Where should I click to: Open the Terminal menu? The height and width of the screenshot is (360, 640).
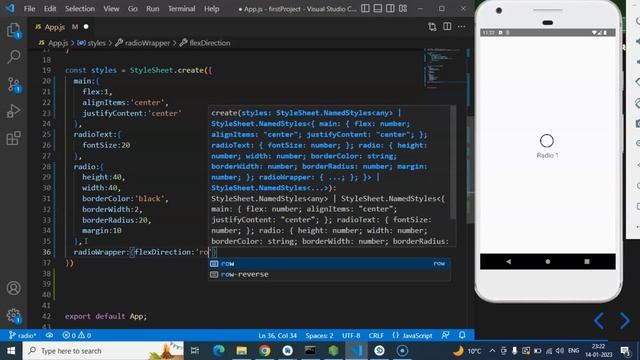click(182, 9)
